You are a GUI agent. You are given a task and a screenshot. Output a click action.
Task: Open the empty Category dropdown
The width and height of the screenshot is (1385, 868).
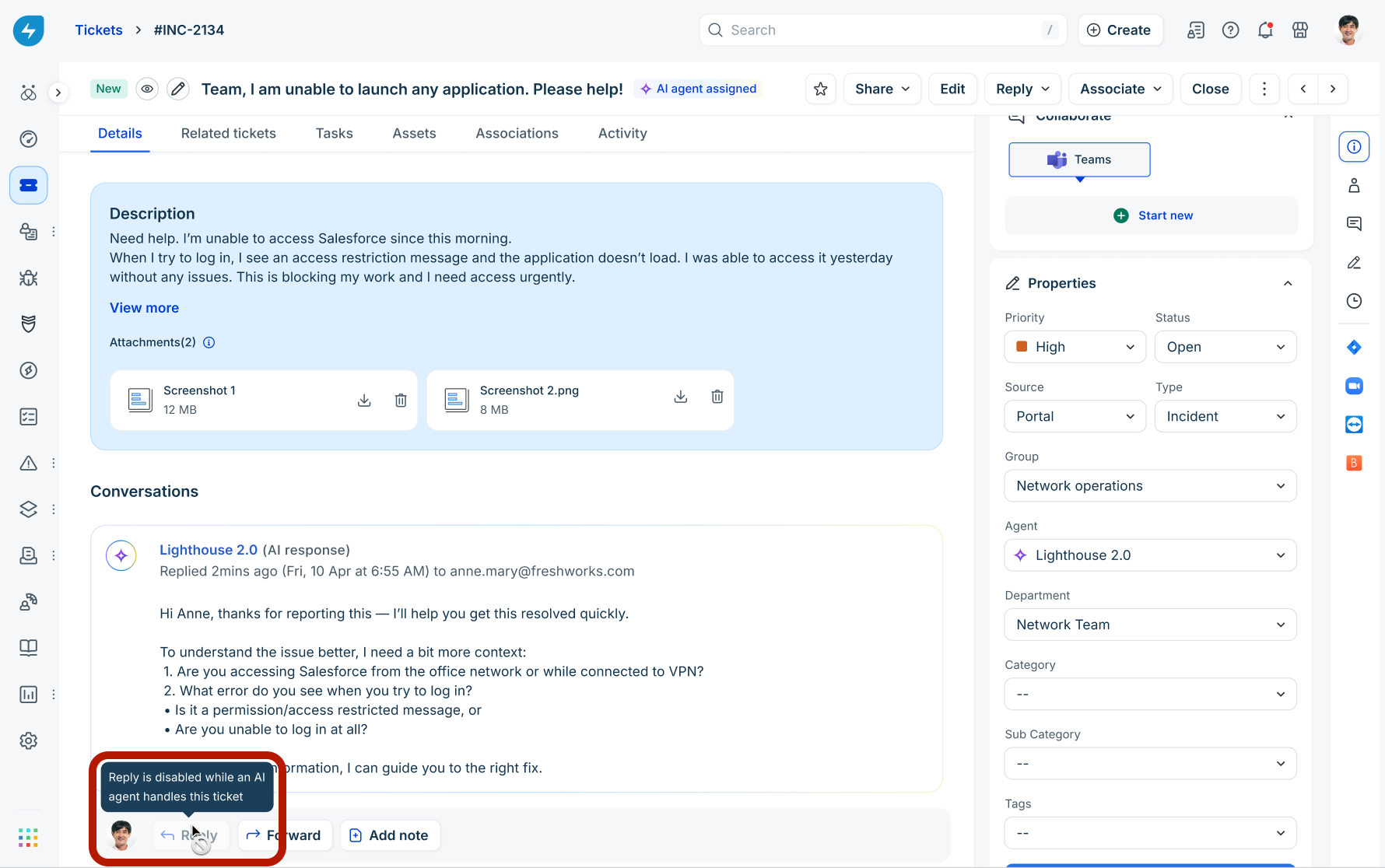coord(1151,694)
